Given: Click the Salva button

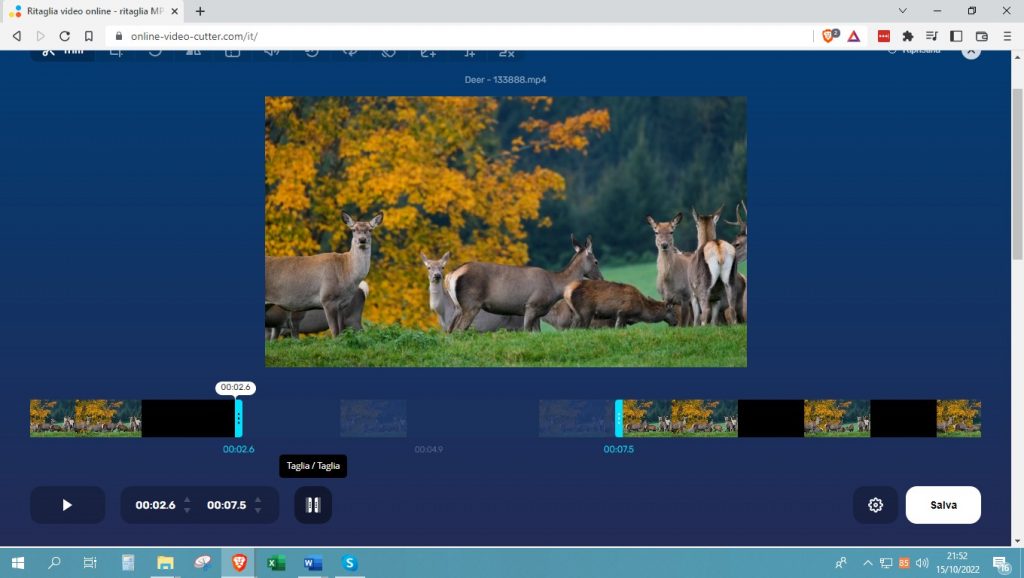Looking at the screenshot, I should (943, 505).
